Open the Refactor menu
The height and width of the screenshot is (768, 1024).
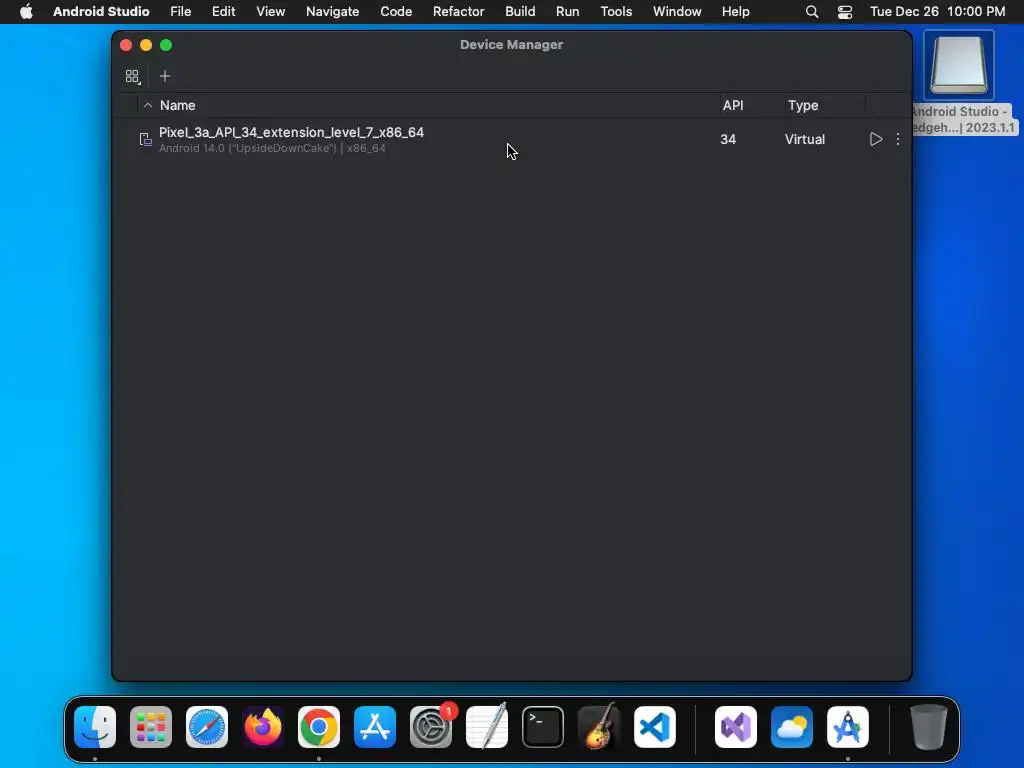(458, 12)
